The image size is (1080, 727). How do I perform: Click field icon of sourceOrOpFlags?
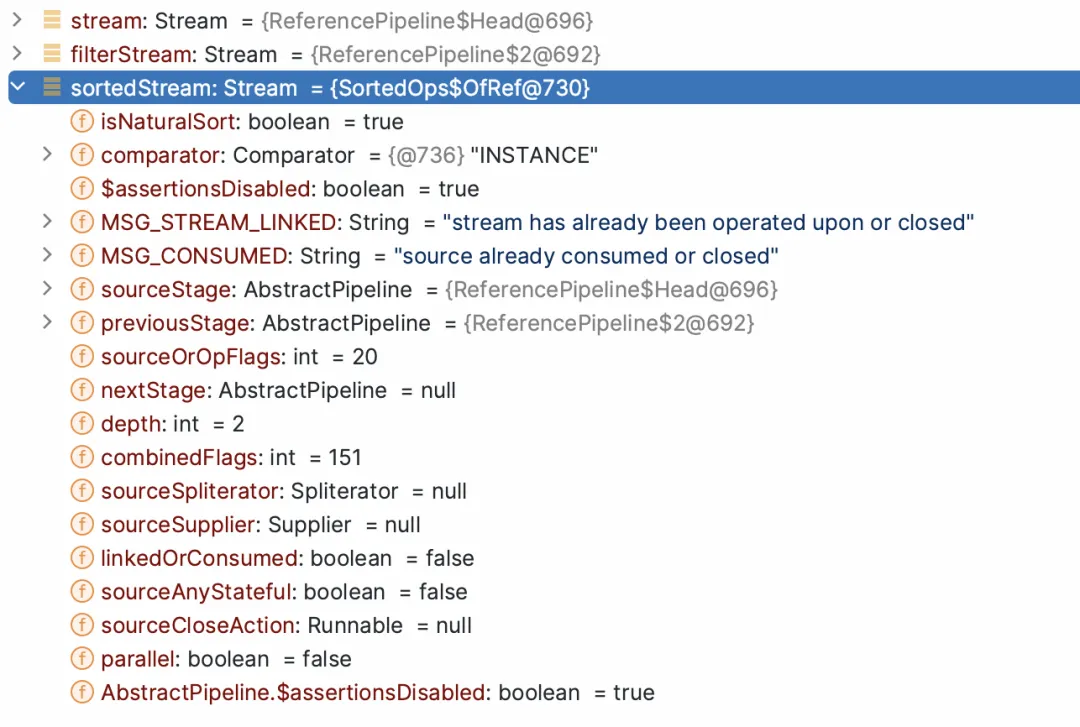coord(82,357)
